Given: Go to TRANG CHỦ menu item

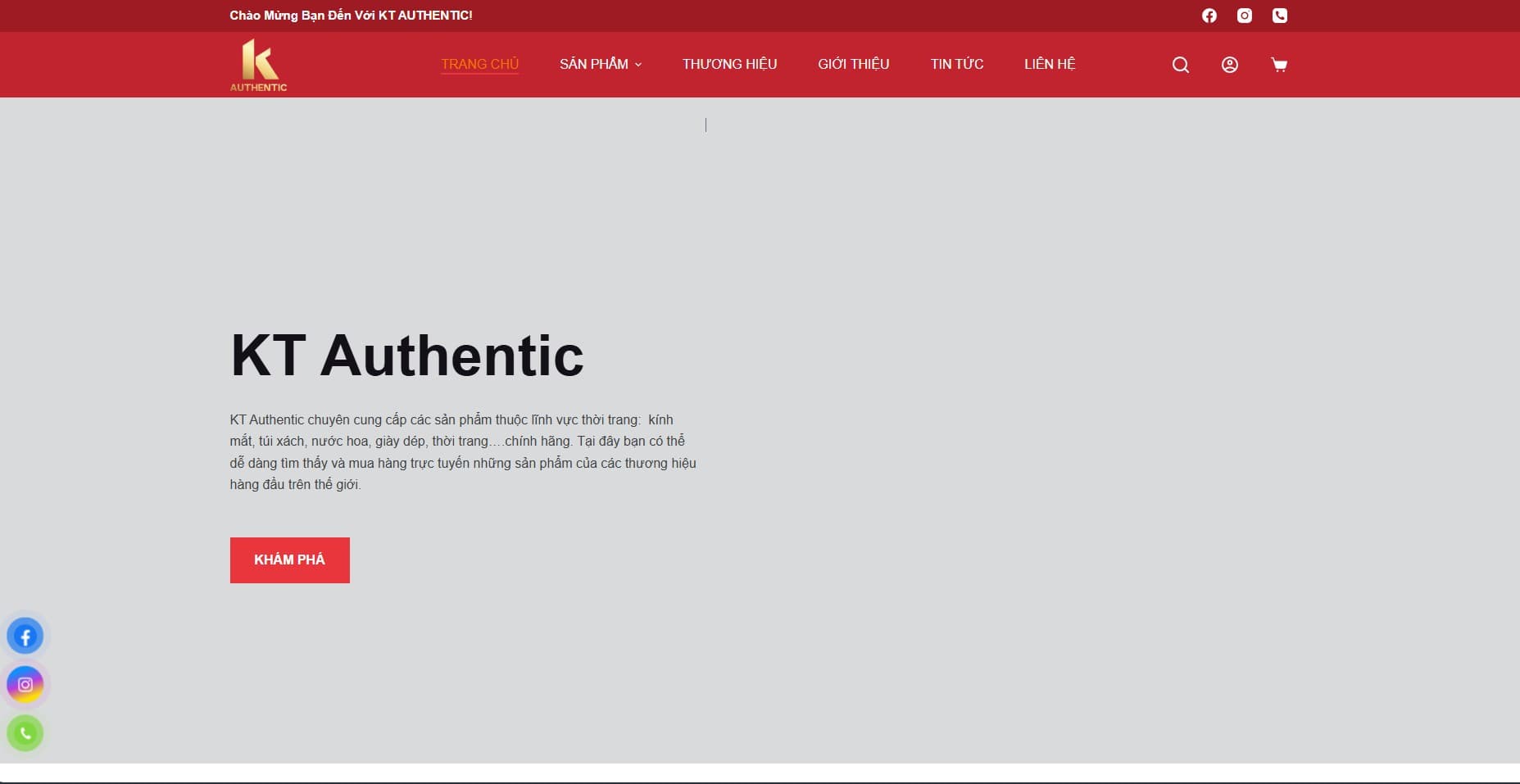Looking at the screenshot, I should point(479,64).
